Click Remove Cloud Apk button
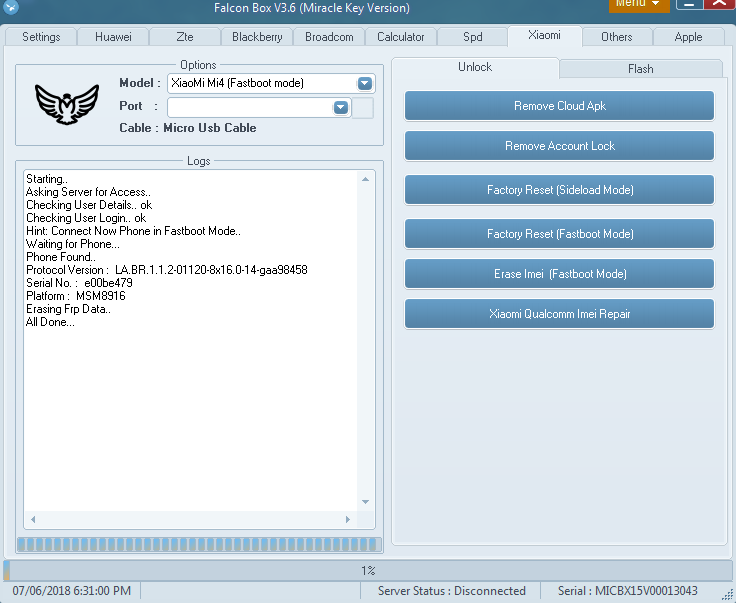The width and height of the screenshot is (736, 603). coord(560,106)
